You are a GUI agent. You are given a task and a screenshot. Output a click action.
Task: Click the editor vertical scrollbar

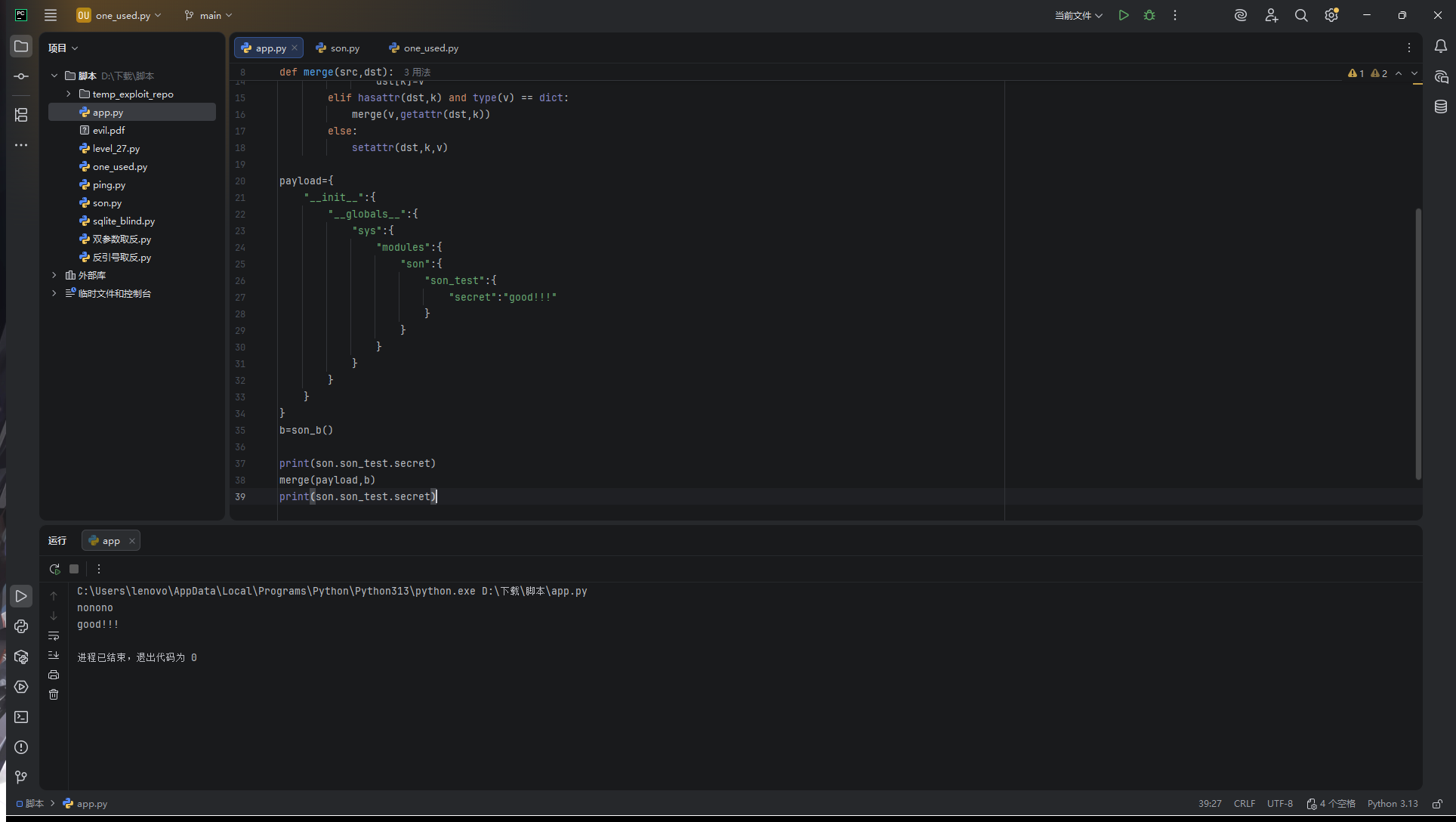click(x=1418, y=344)
